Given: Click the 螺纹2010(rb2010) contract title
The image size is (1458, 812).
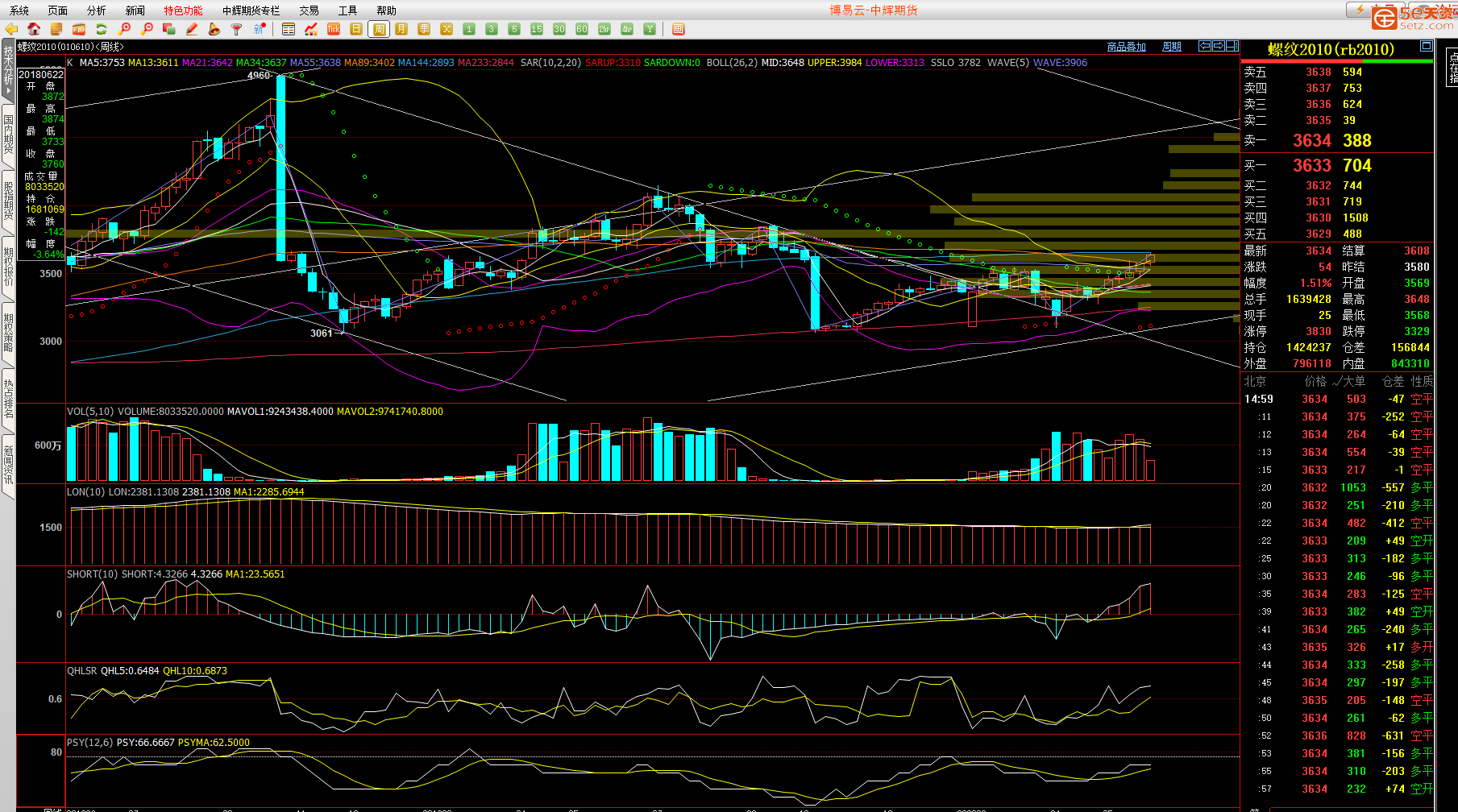Looking at the screenshot, I should pos(1331,49).
